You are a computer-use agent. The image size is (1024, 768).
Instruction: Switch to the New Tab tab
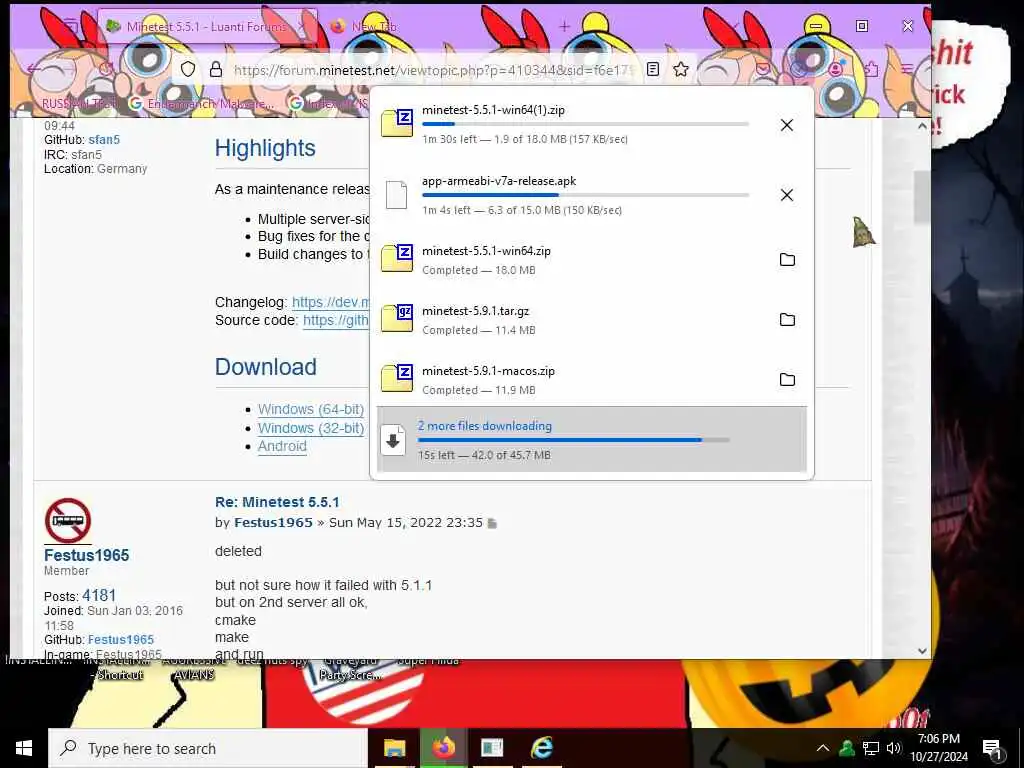374,27
